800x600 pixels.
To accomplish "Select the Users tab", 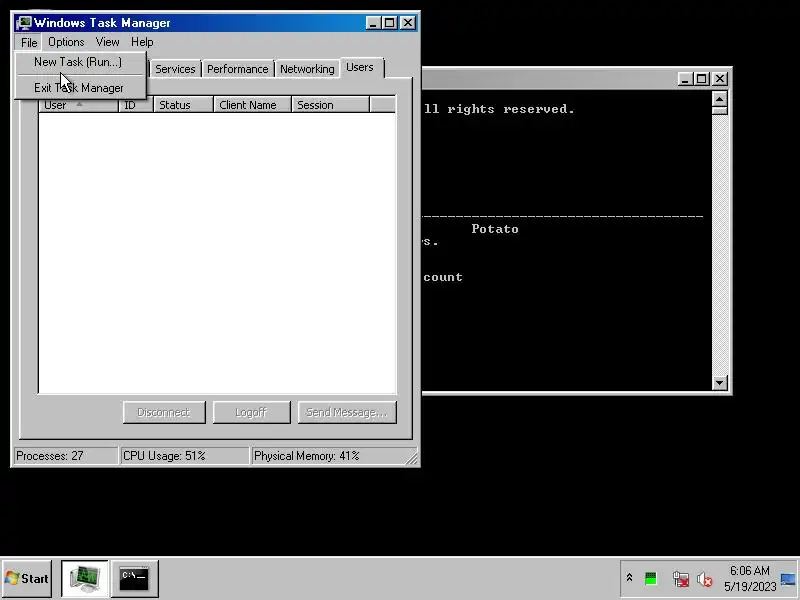I will 360,67.
